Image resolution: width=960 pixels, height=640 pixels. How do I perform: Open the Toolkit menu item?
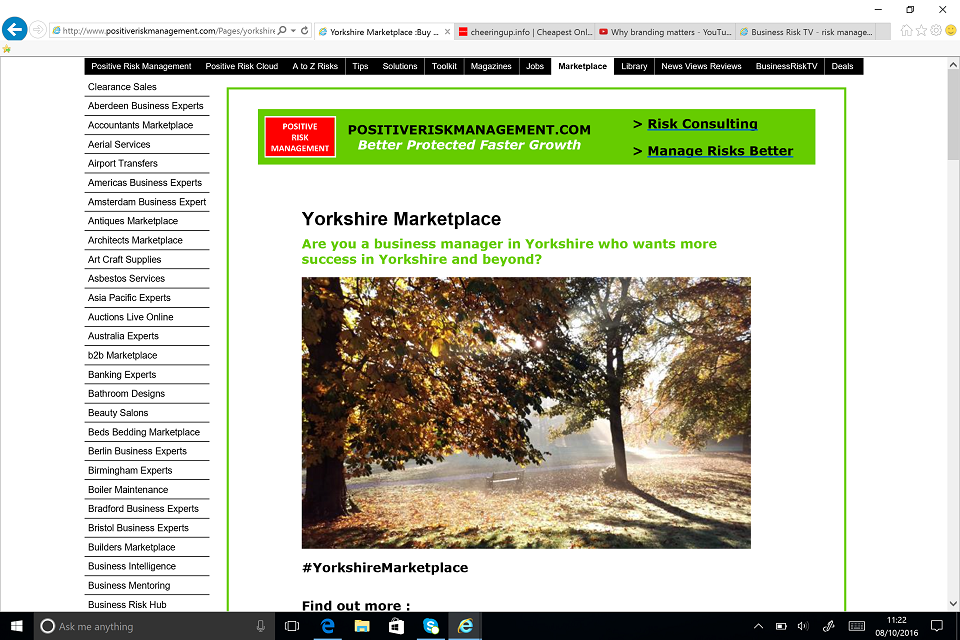[x=444, y=66]
